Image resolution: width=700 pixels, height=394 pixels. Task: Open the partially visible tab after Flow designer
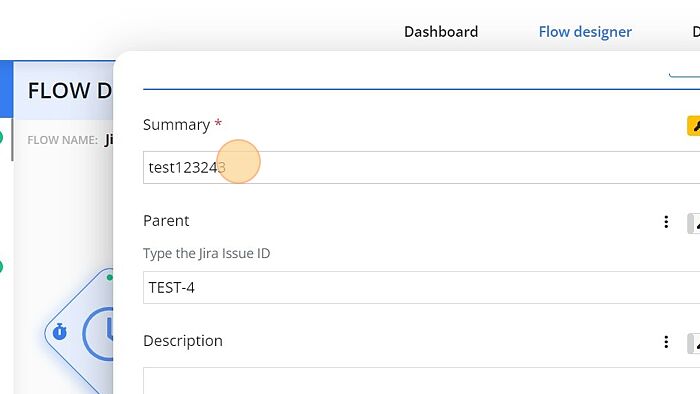(696, 32)
